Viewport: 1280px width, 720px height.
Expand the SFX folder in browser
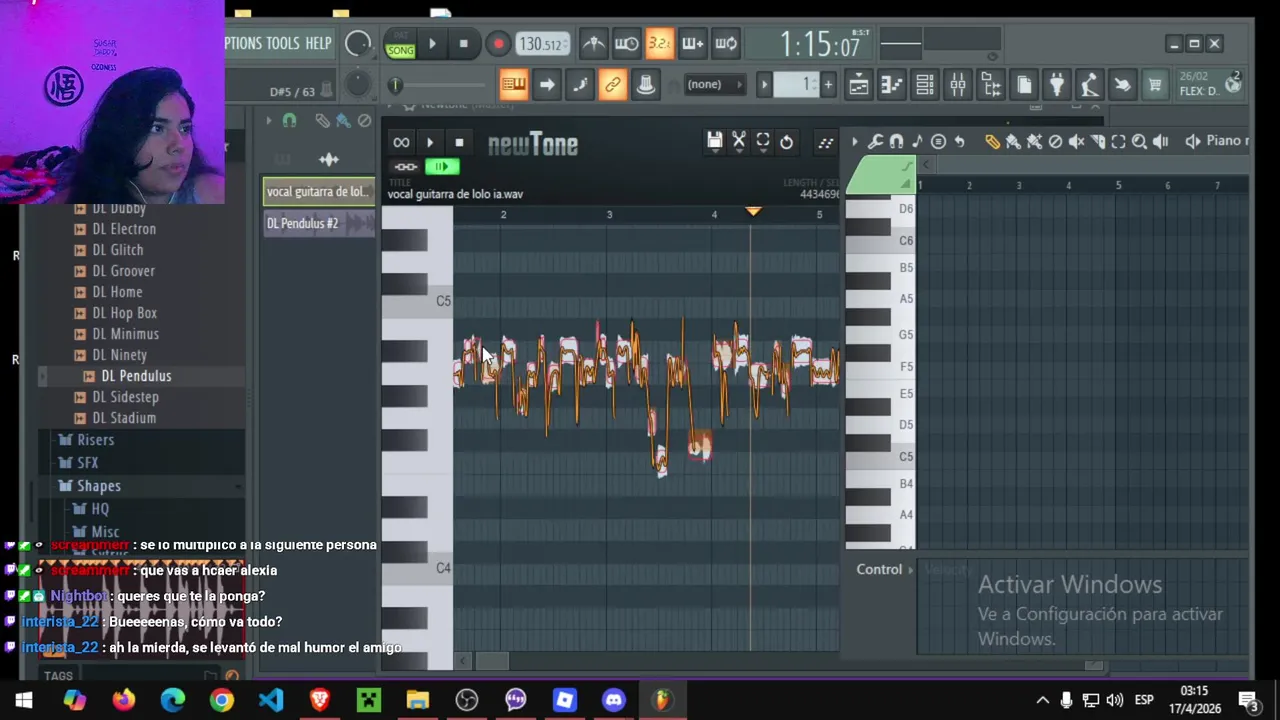pos(88,463)
